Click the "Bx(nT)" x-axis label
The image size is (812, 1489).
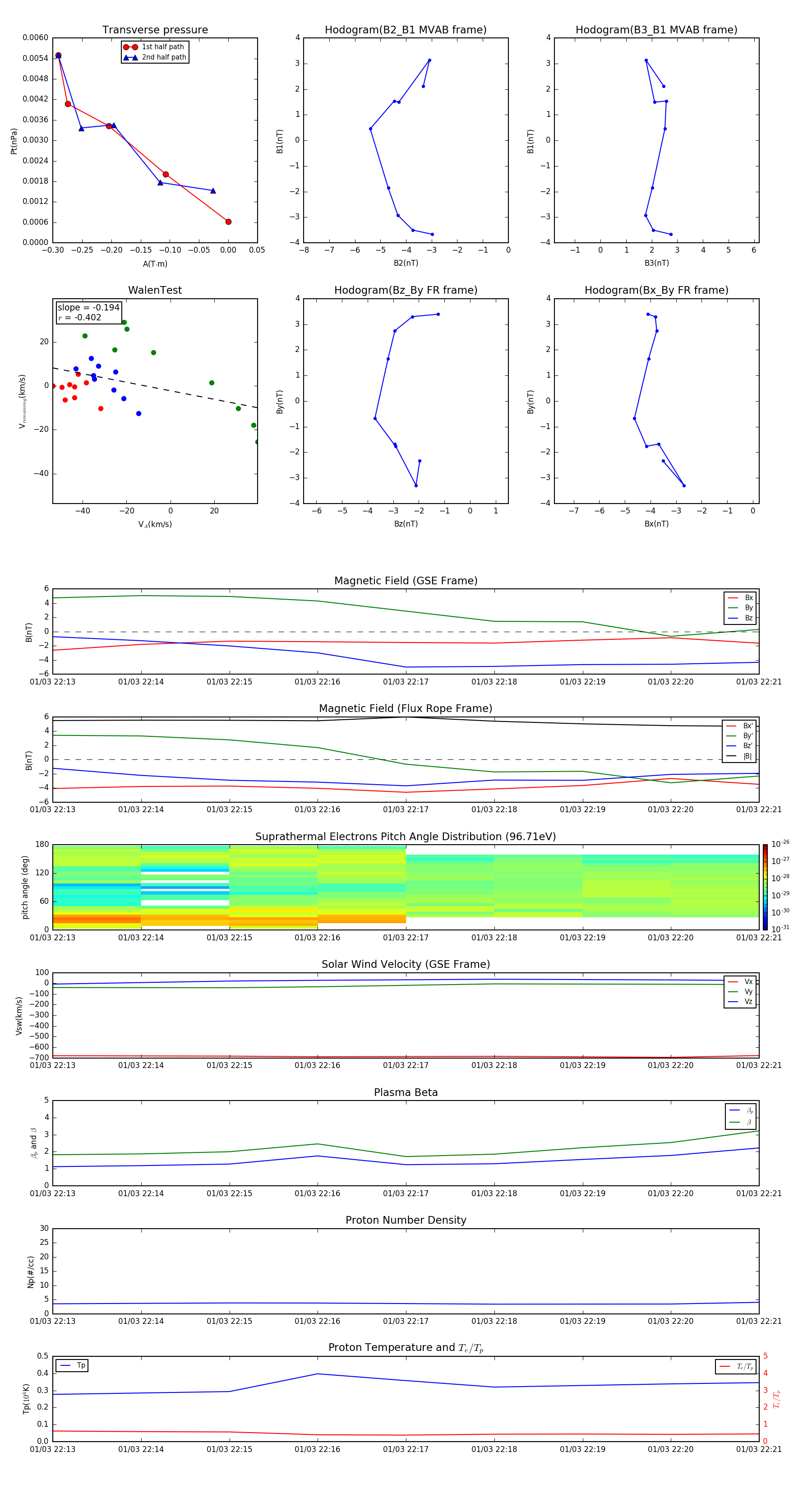point(656,524)
